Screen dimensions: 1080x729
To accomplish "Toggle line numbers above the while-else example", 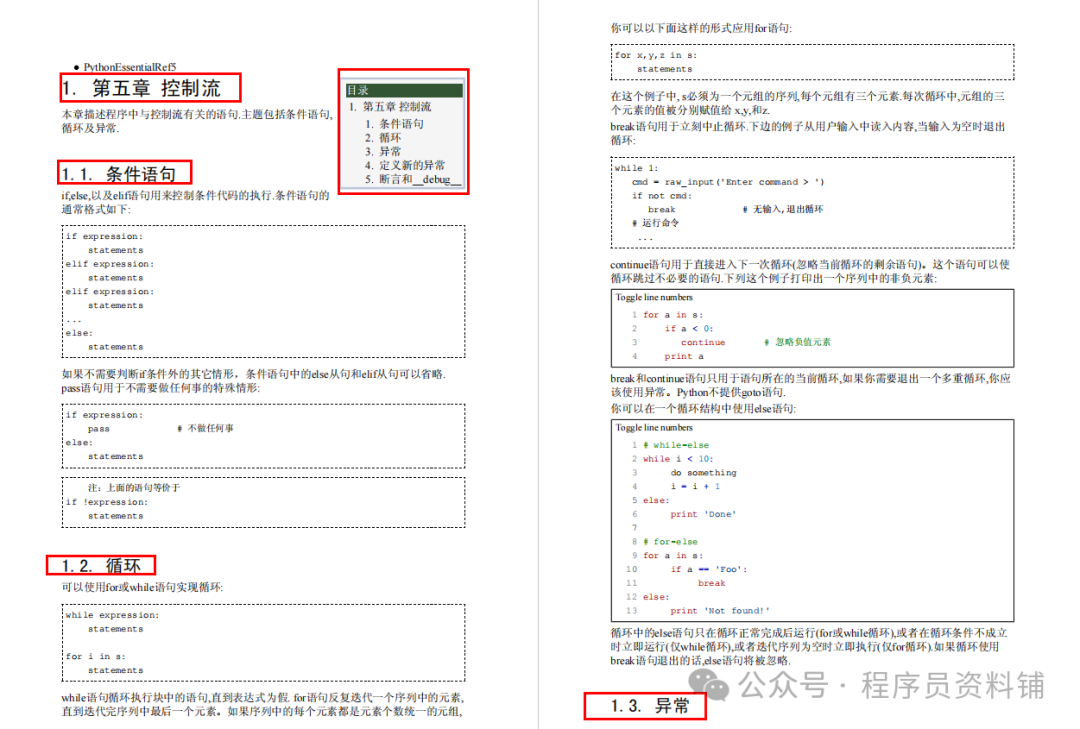I will (654, 428).
